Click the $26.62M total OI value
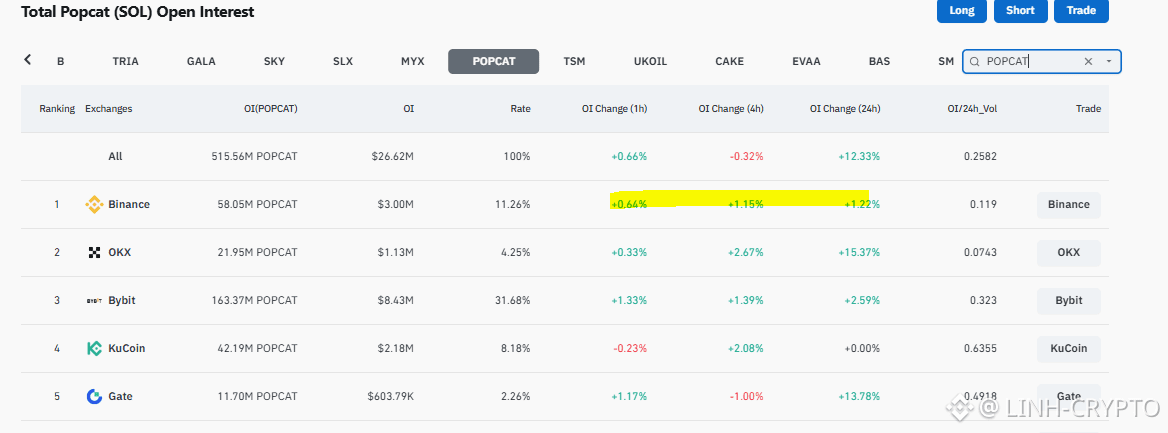The width and height of the screenshot is (1168, 433). tap(393, 157)
